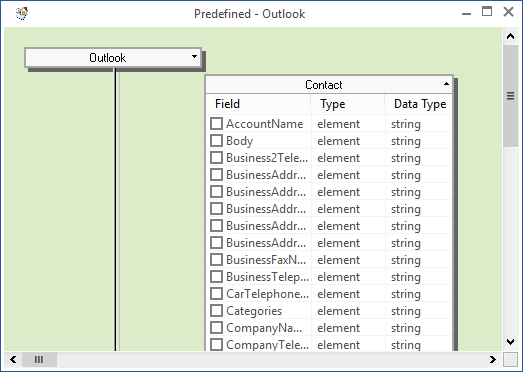
Task: Check the Body field checkbox
Action: 216,140
